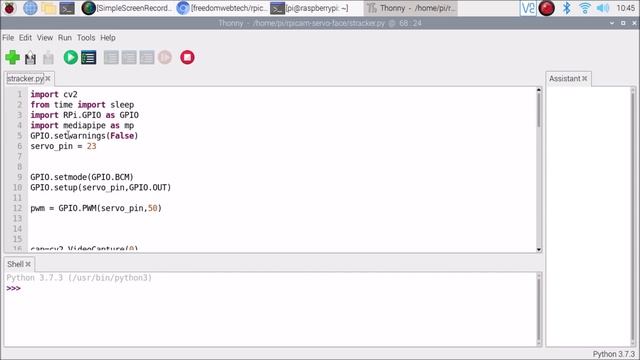Click the editor scroll up arrow
Image resolution: width=640 pixels, height=360 pixels.
pyautogui.click(x=539, y=90)
